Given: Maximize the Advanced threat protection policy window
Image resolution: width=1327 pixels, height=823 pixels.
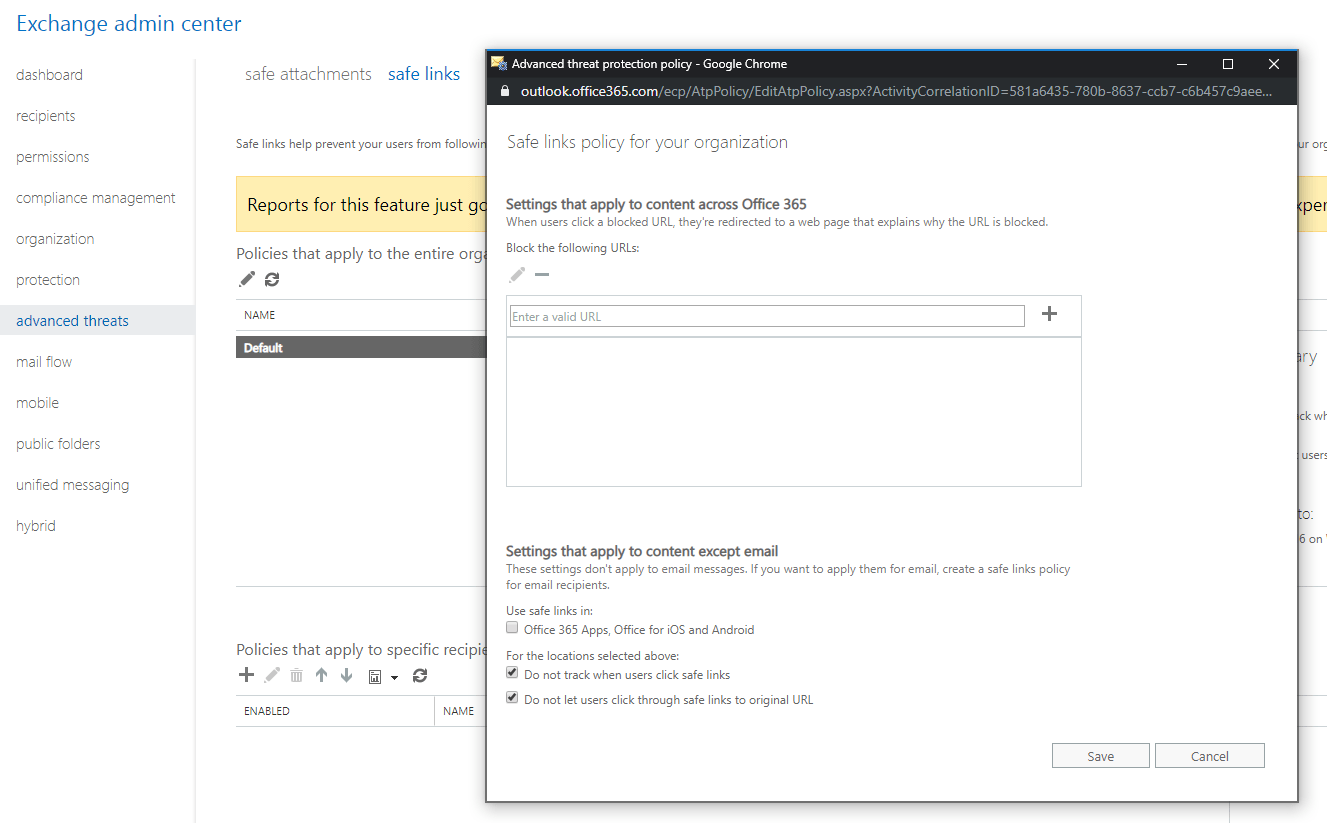Looking at the screenshot, I should pyautogui.click(x=1228, y=64).
